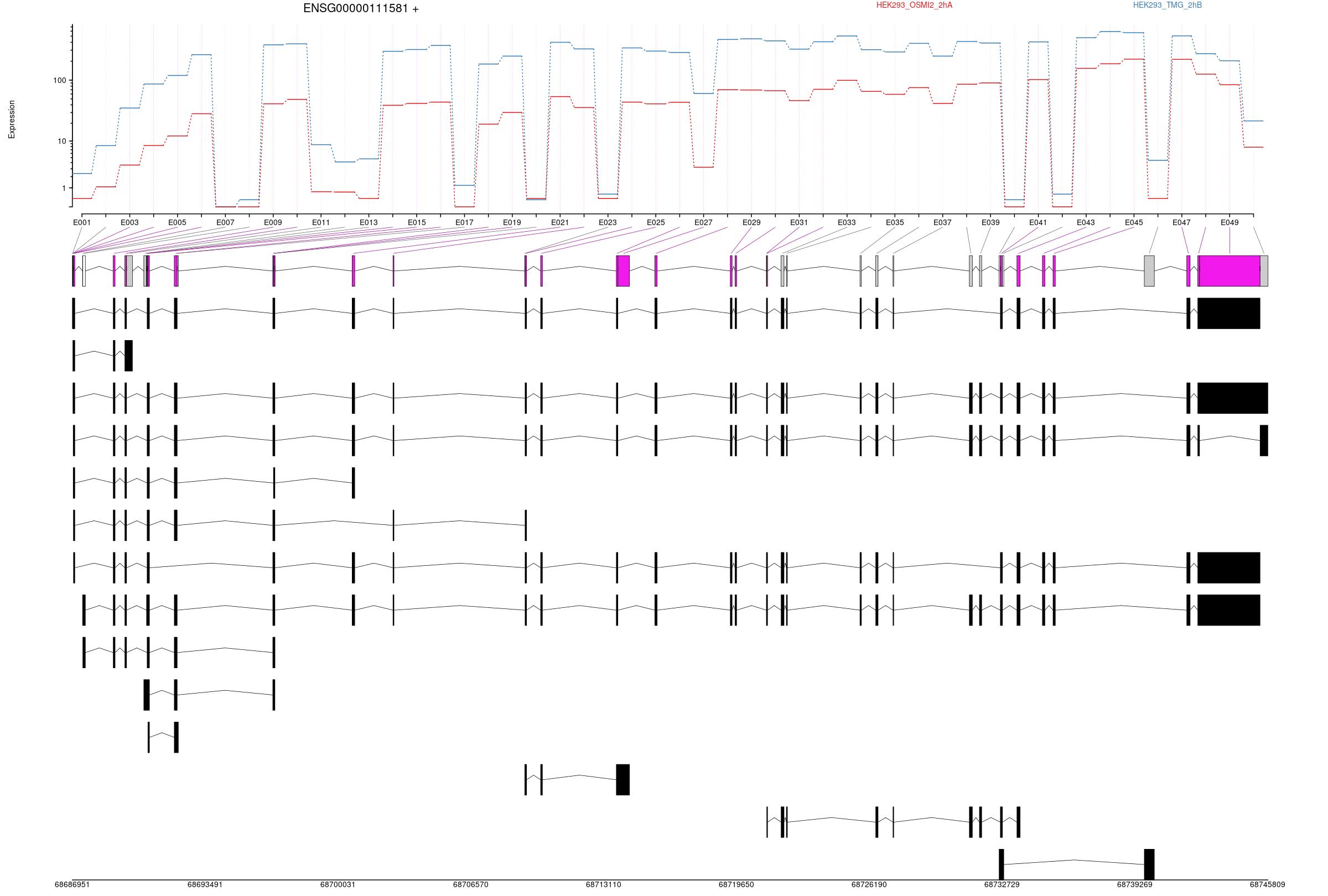Click the y-axis tick value 10
This screenshot has width=1328, height=896.
pyautogui.click(x=62, y=141)
